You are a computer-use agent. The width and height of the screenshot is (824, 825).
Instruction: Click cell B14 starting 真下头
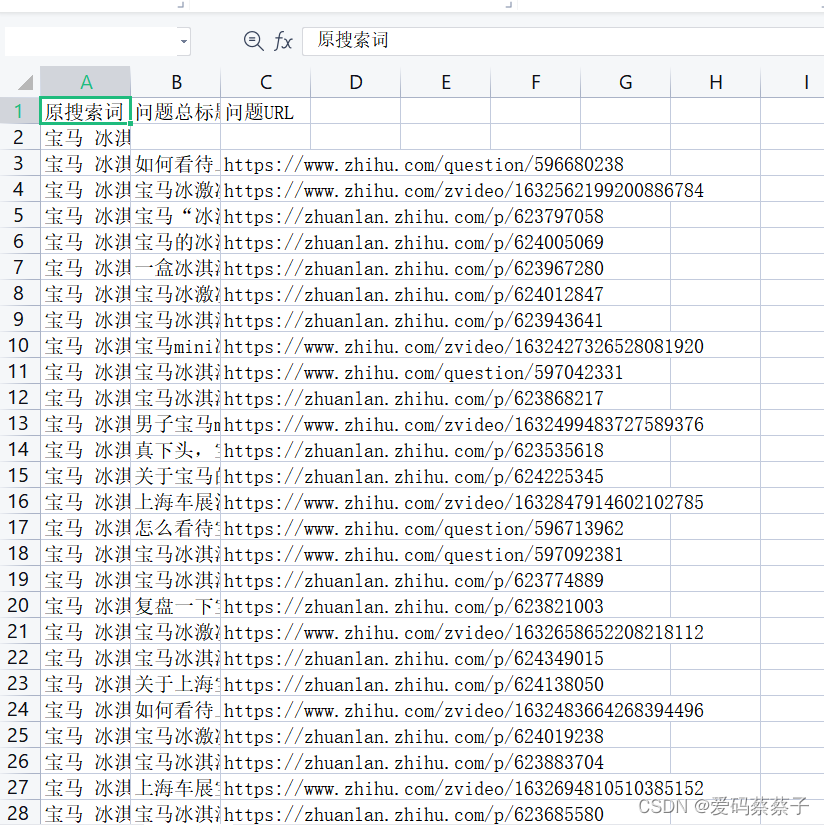pyautogui.click(x=176, y=449)
